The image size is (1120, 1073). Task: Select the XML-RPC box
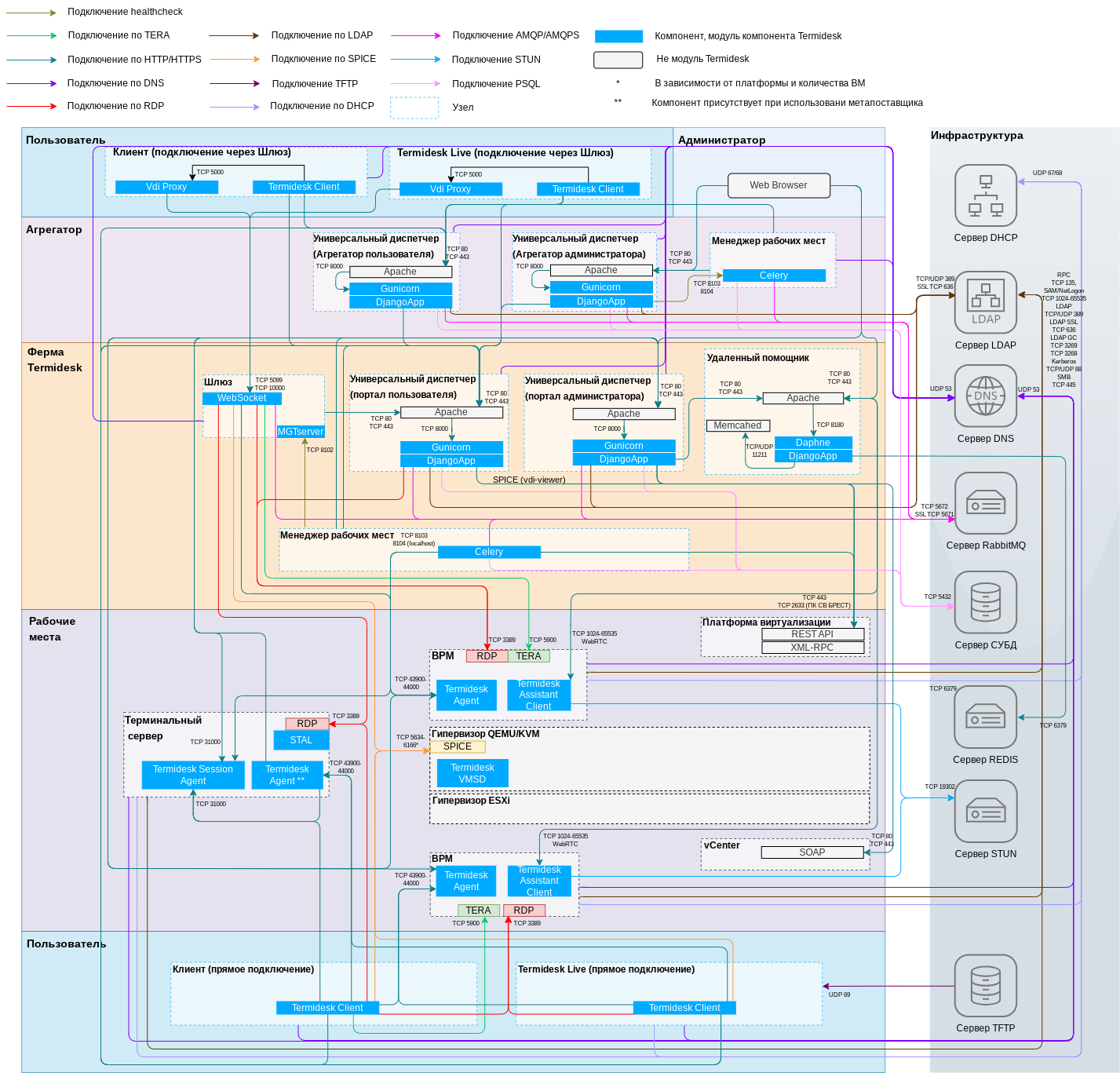click(812, 648)
